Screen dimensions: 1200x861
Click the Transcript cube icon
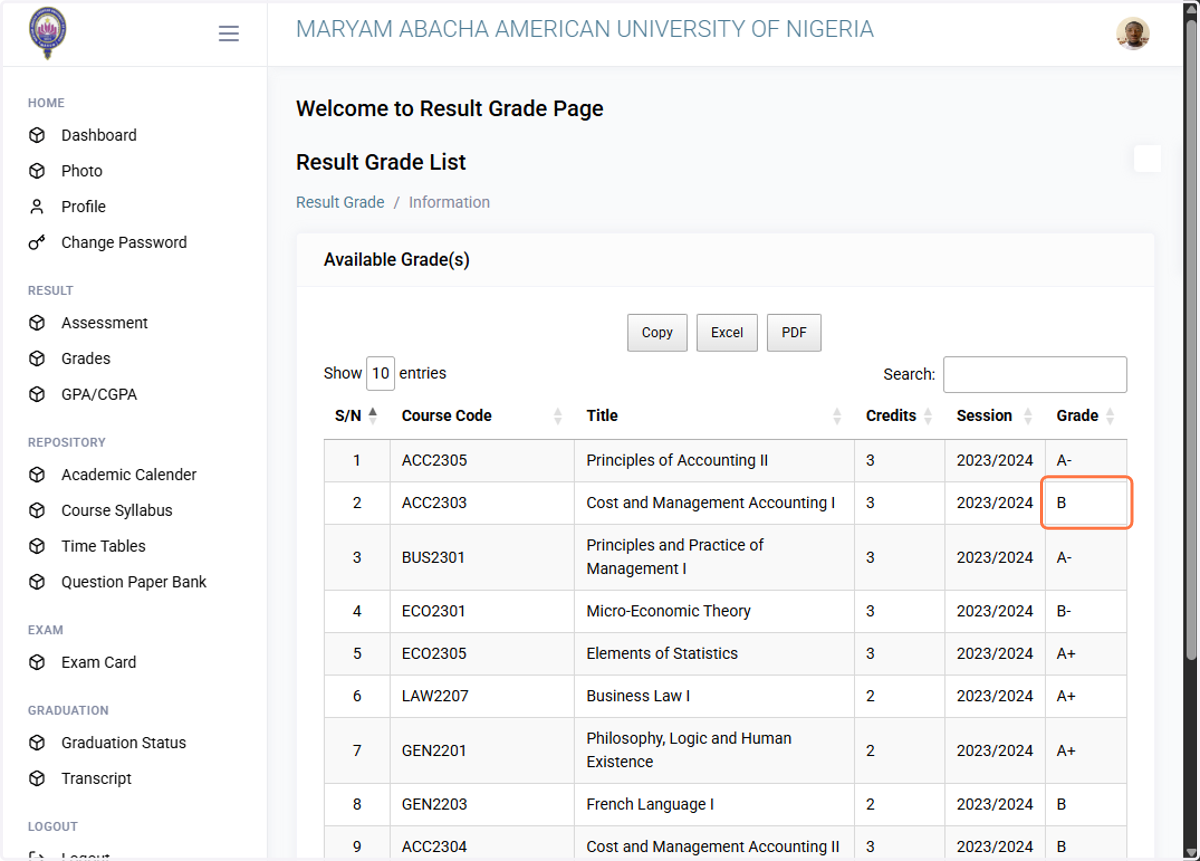(x=37, y=779)
